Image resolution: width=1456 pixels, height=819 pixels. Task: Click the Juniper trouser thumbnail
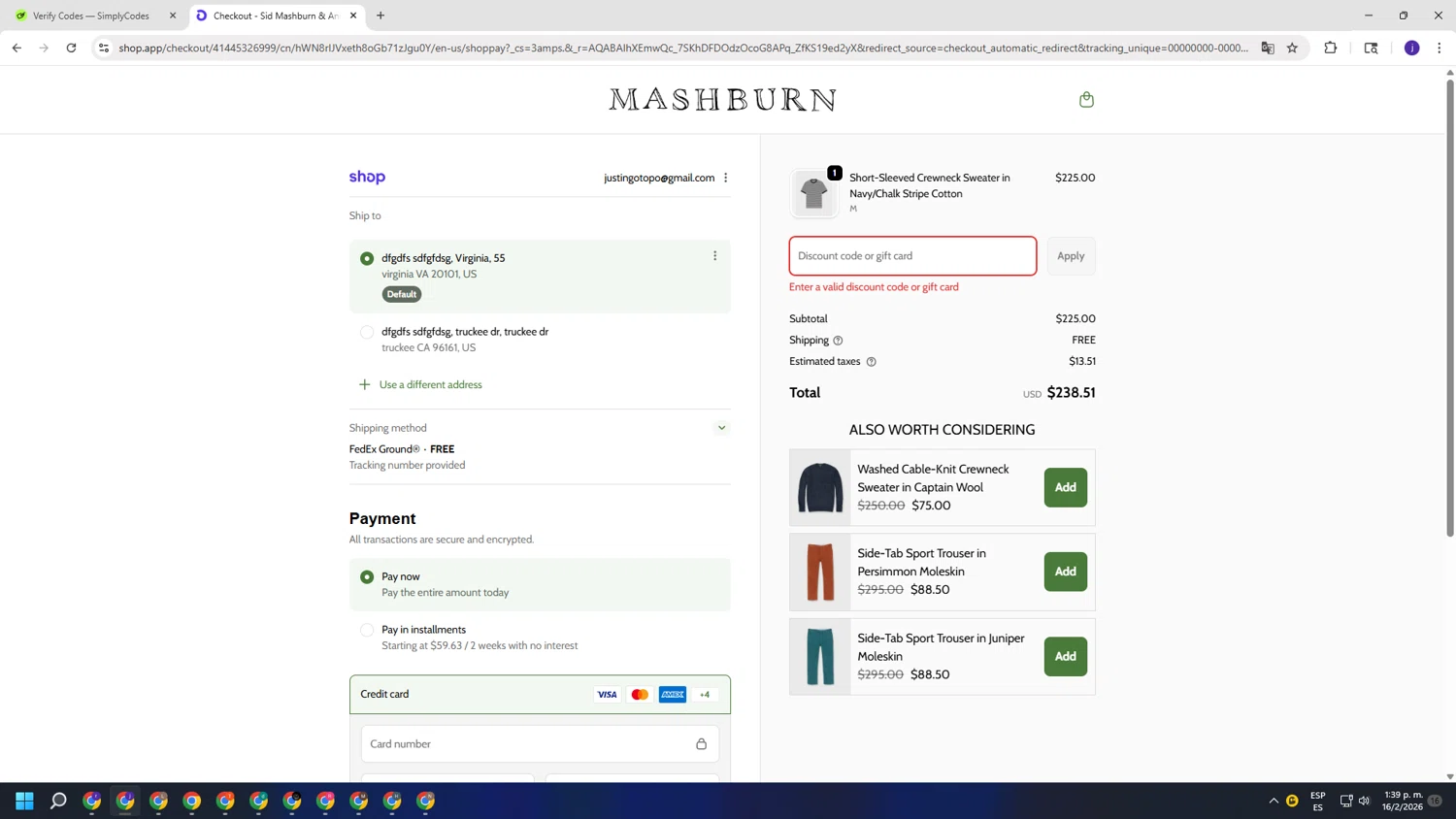click(820, 656)
